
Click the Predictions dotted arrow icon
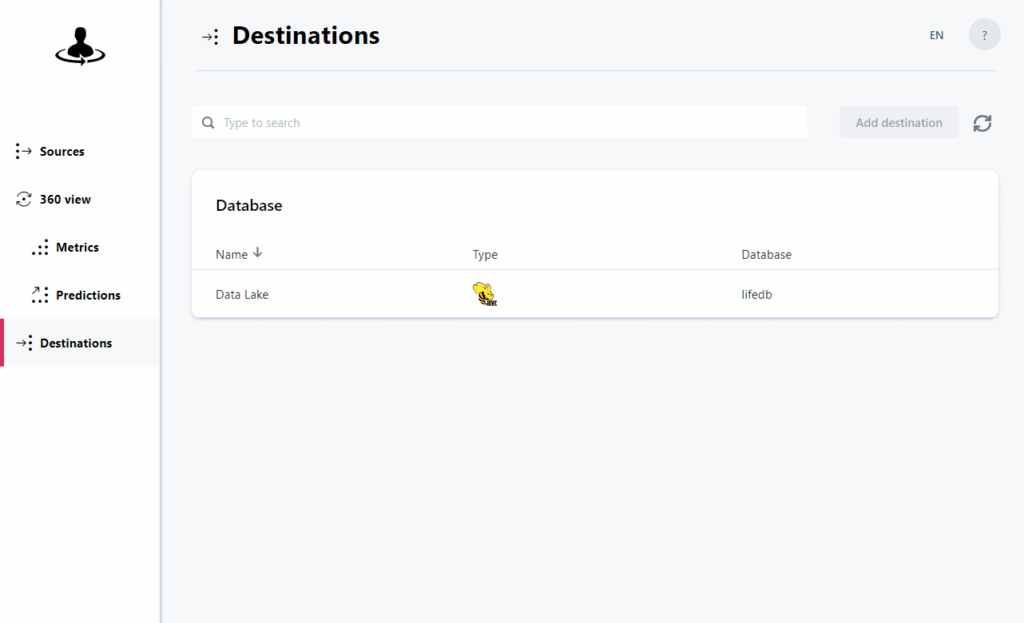(40, 295)
